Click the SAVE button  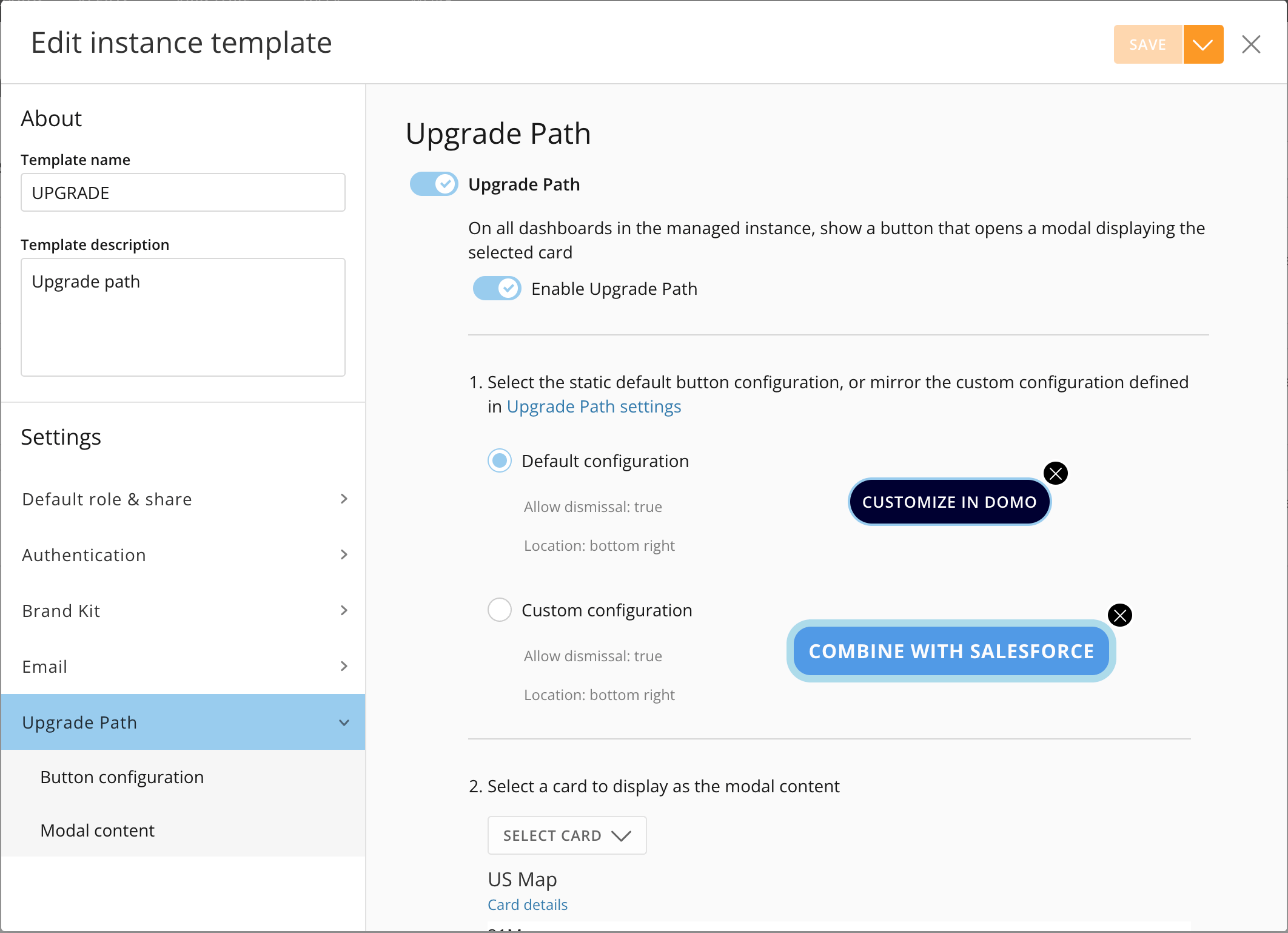(x=1148, y=44)
